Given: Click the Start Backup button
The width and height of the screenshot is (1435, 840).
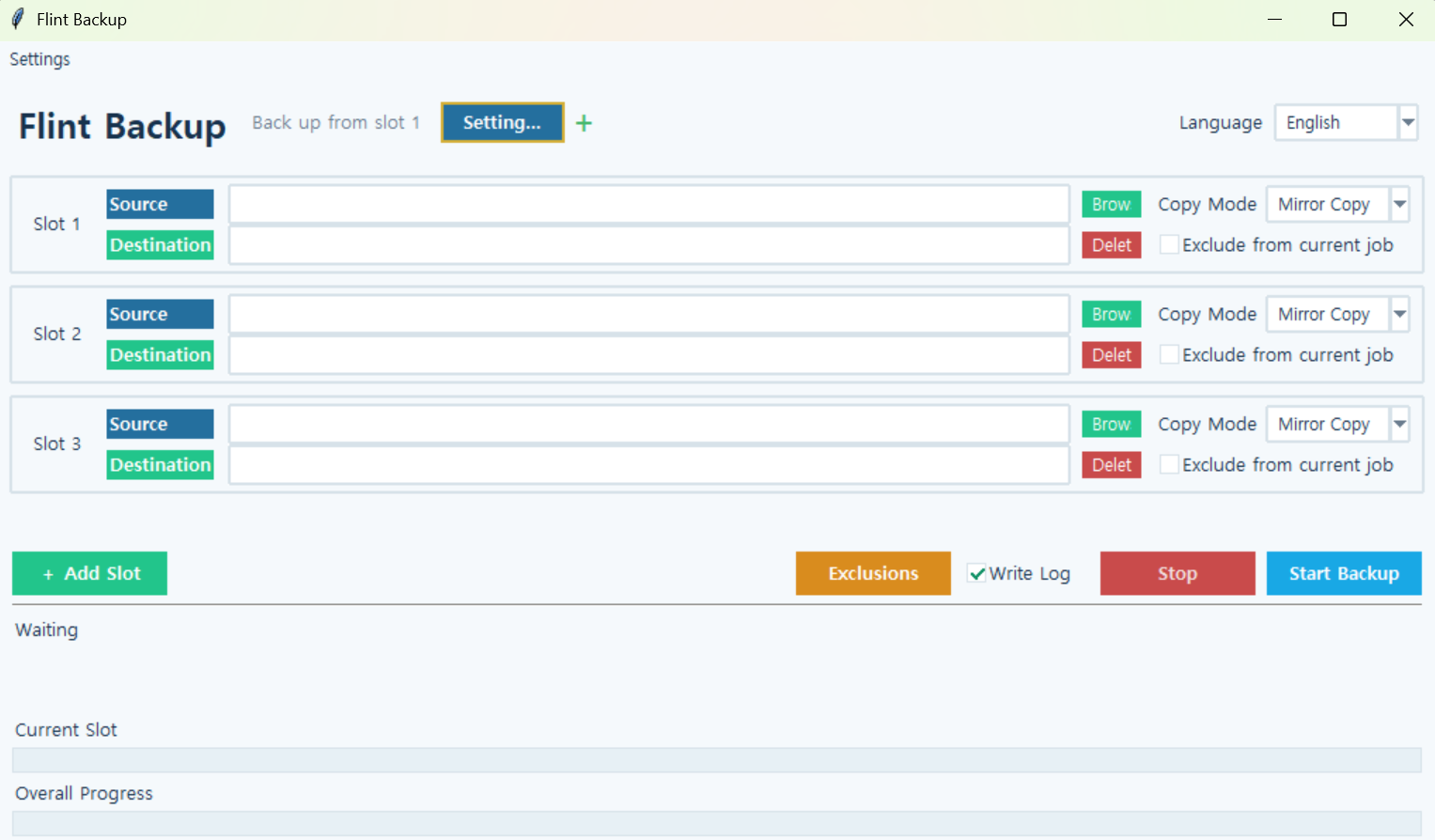Looking at the screenshot, I should pos(1344,573).
